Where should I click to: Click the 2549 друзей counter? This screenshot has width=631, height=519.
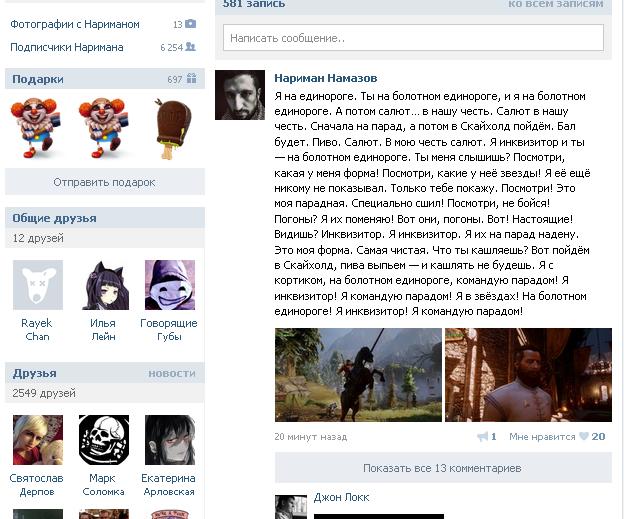pyautogui.click(x=44, y=393)
